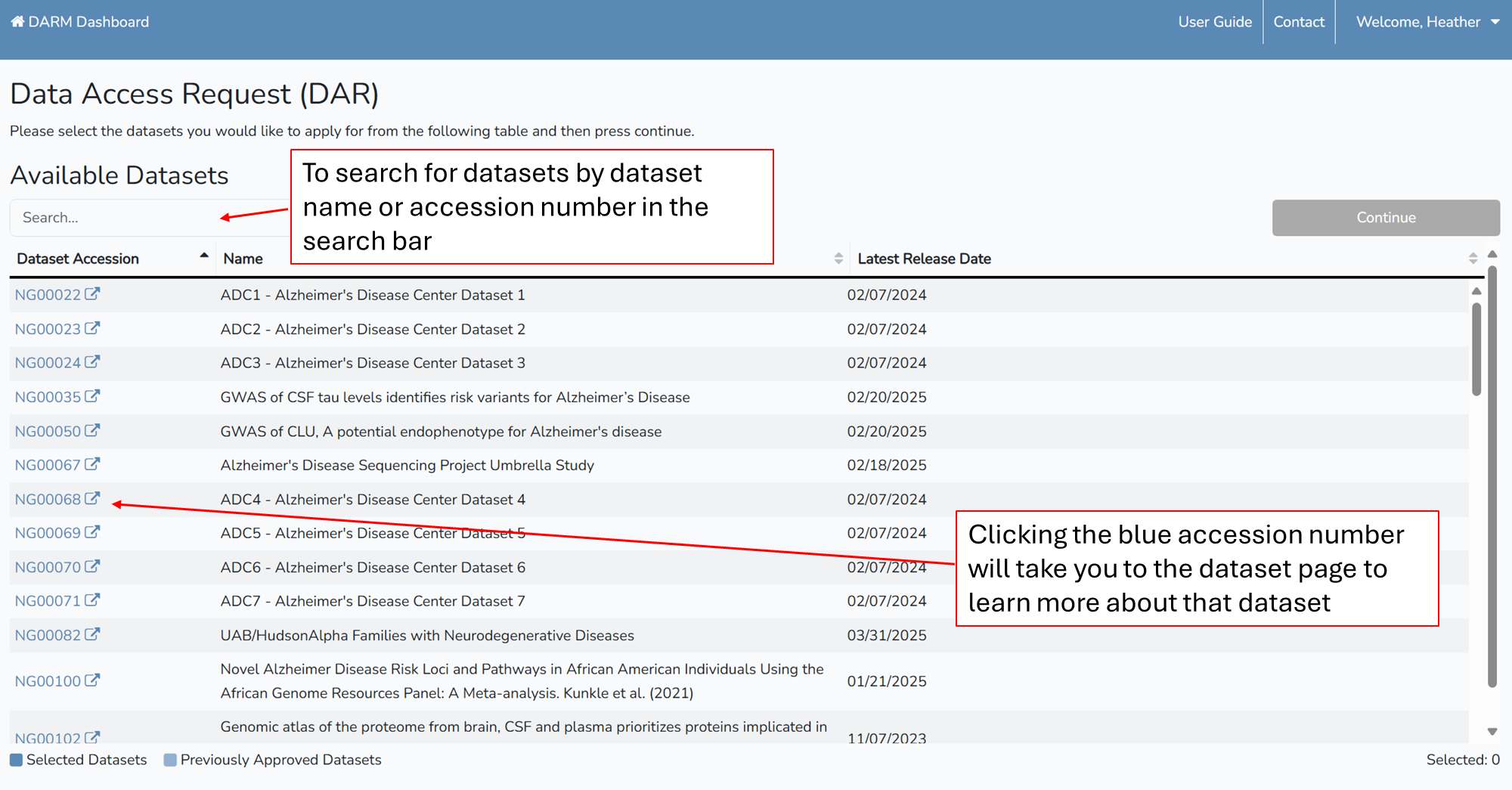Open external link icon beside NG00022
The image size is (1512, 790).
(x=92, y=294)
